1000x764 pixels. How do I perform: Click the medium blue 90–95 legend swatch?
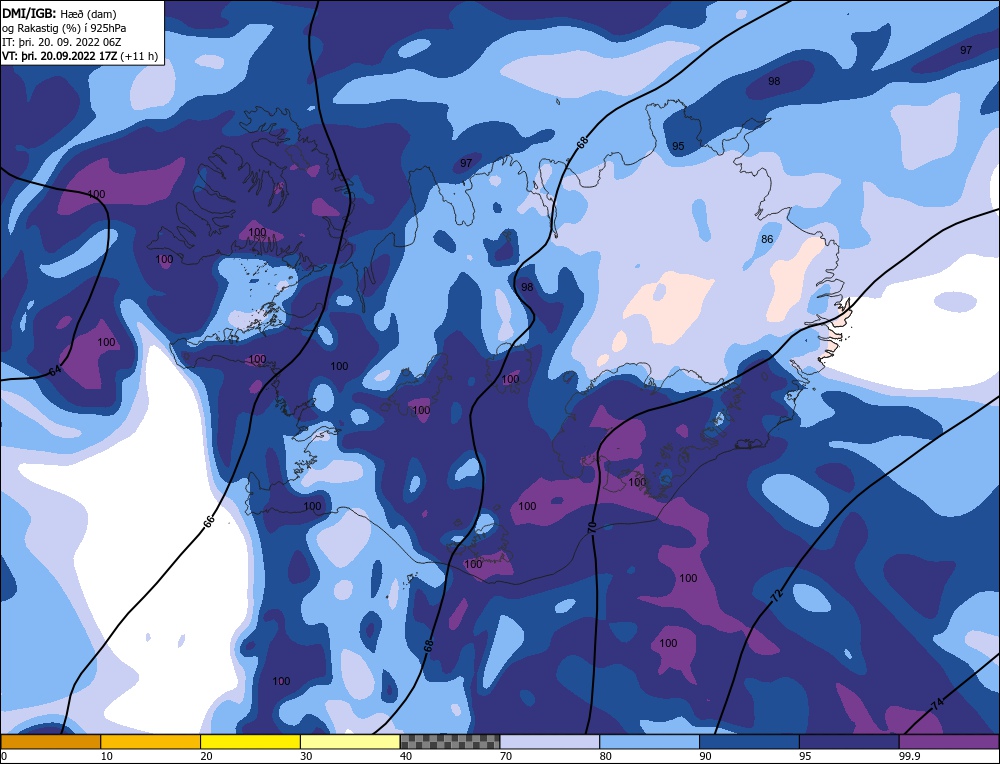pyautogui.click(x=749, y=741)
